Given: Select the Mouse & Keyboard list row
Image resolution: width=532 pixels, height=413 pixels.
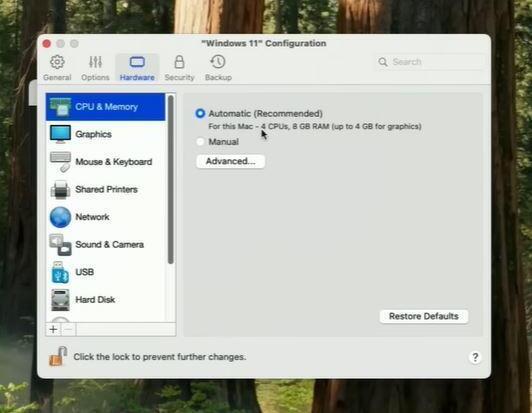Looking at the screenshot, I should (106, 162).
